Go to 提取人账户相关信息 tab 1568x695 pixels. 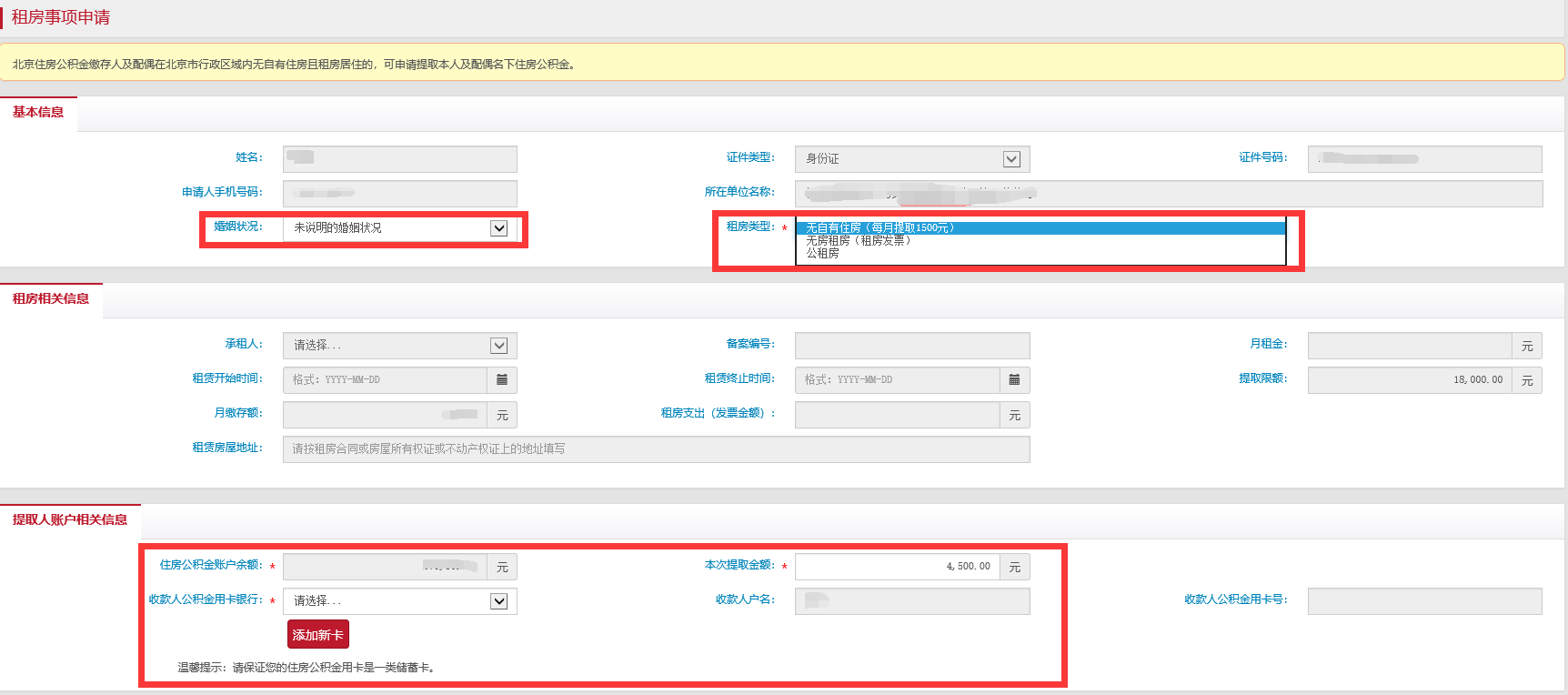70,520
